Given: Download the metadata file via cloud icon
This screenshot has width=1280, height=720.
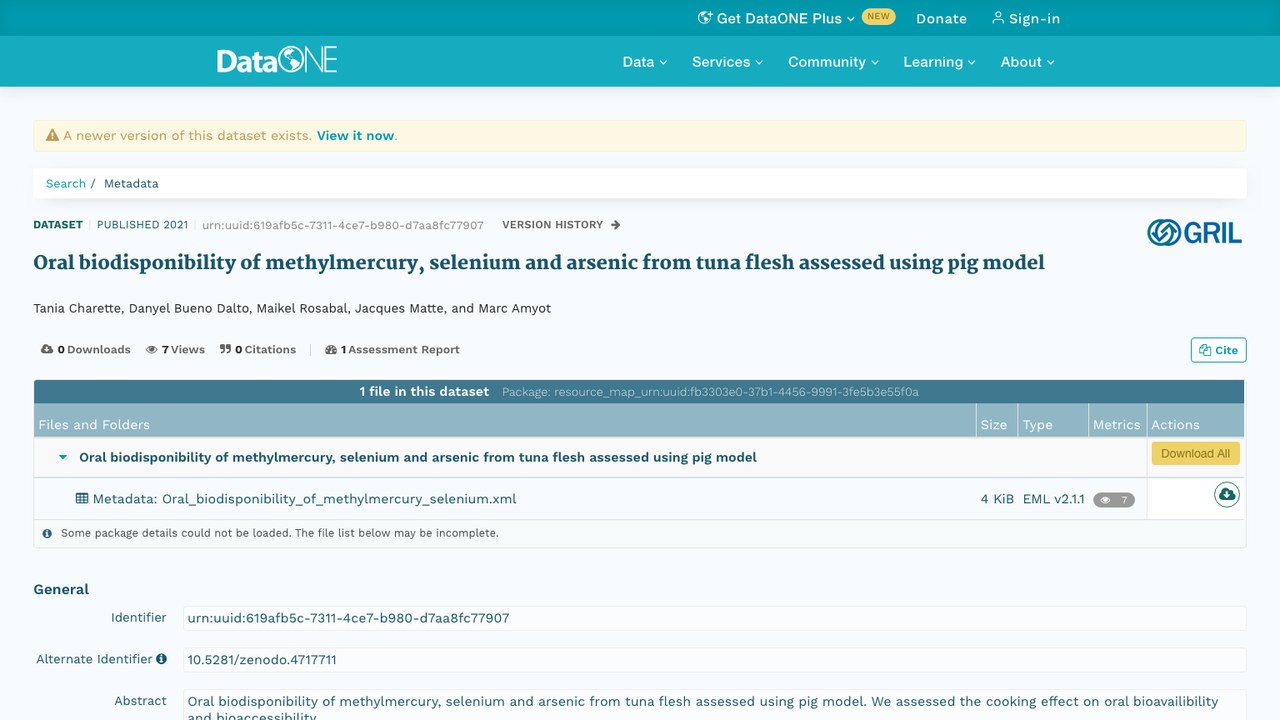Looking at the screenshot, I should (1226, 495).
